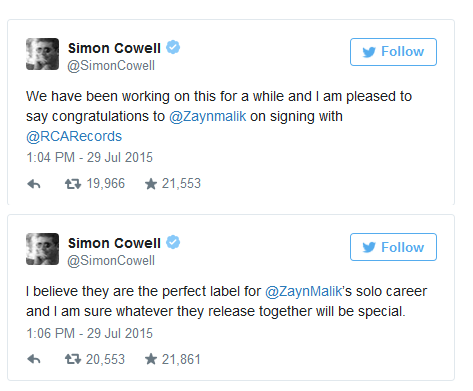Open the @Zaynmalik mention in first tweet
The height and width of the screenshot is (391, 473).
coord(208,117)
